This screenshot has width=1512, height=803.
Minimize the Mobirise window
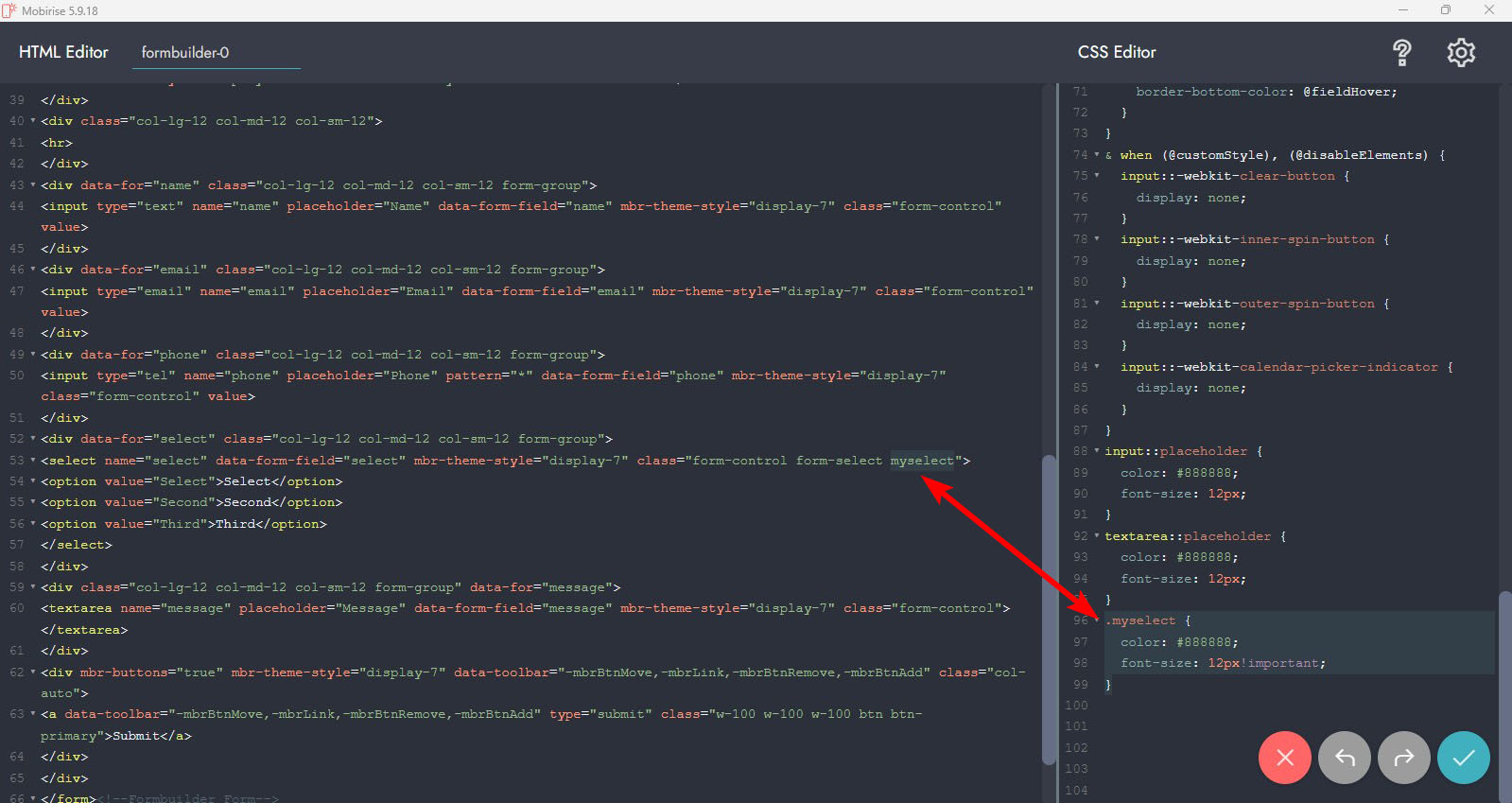tap(1403, 10)
